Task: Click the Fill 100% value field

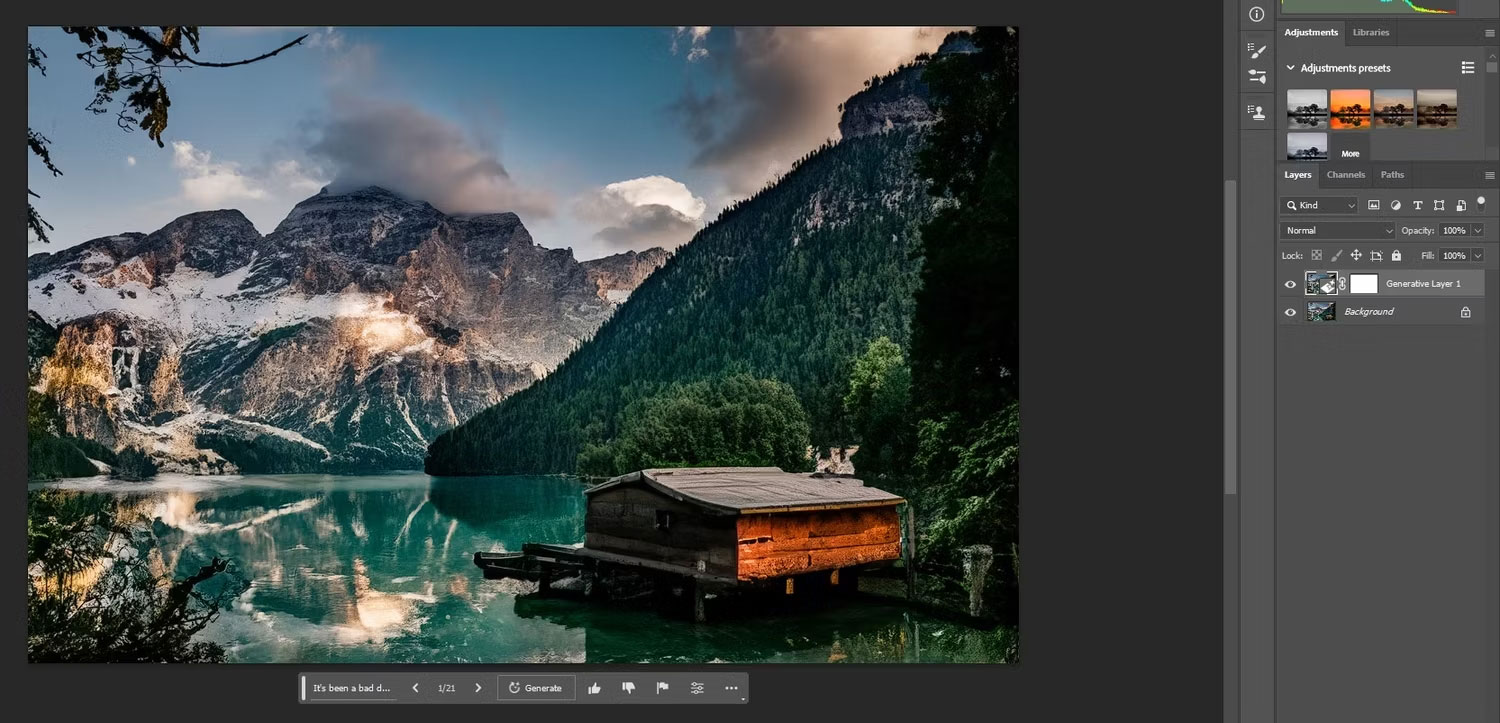Action: coord(1455,256)
